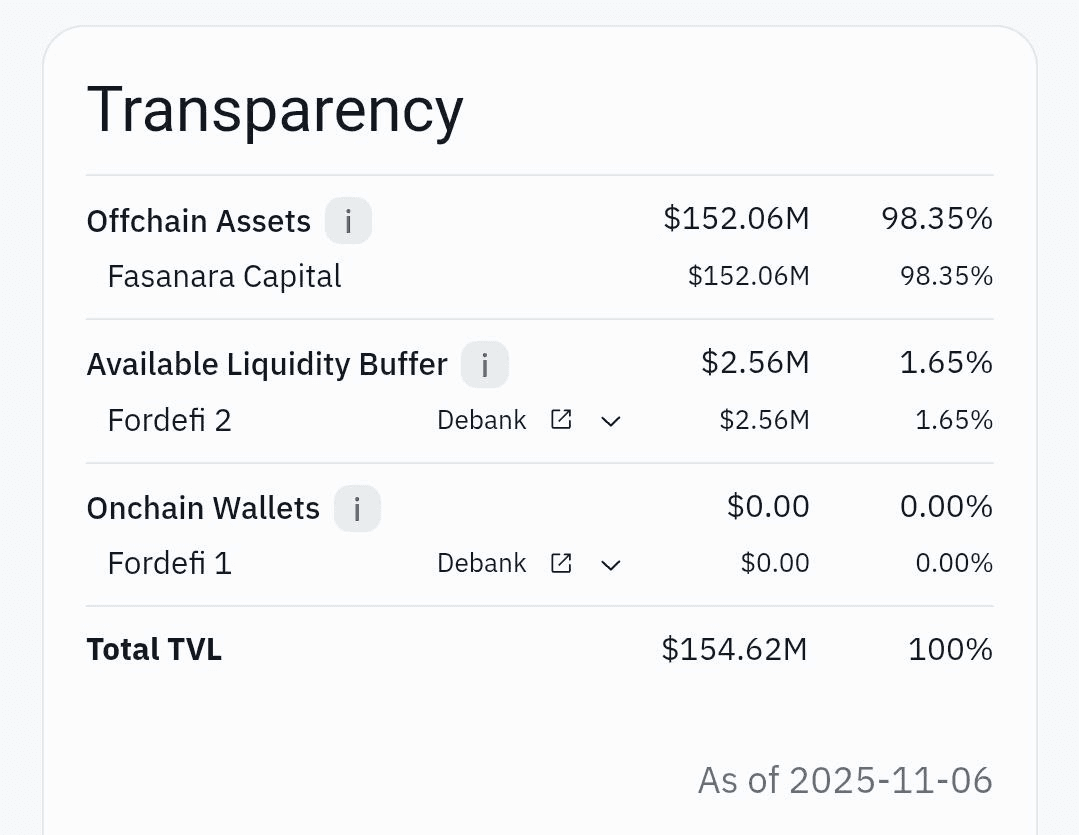
Task: Click info icon beside Onchain Wallets
Action: pos(357,509)
